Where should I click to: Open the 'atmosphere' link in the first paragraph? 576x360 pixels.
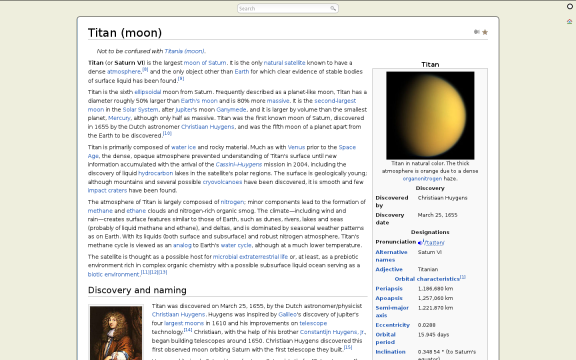tap(124, 72)
